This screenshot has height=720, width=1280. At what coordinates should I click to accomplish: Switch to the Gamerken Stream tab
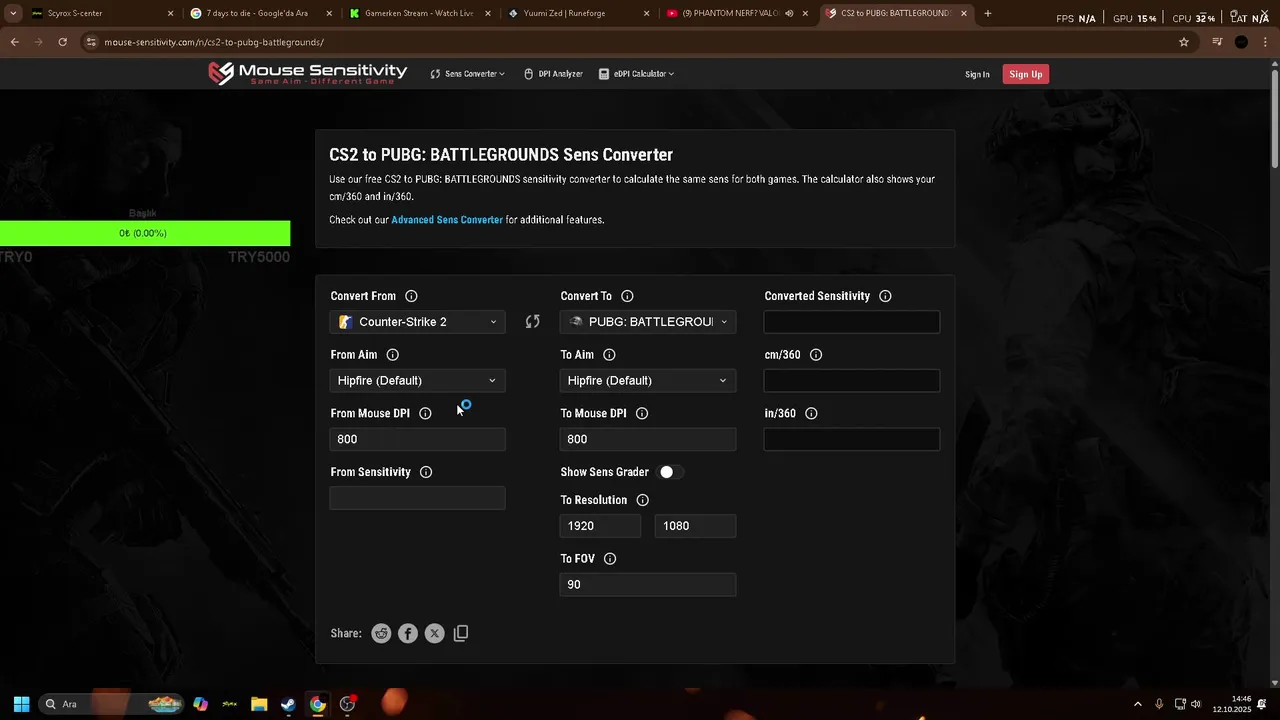click(421, 14)
